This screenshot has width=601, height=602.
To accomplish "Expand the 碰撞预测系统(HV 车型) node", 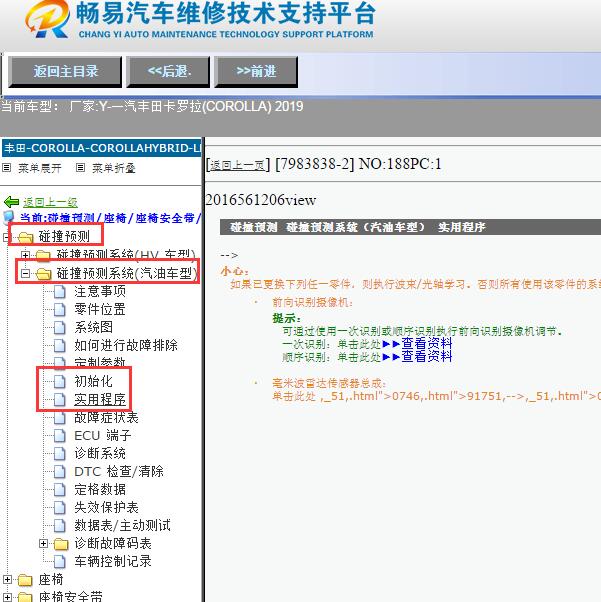I will coord(25,255).
